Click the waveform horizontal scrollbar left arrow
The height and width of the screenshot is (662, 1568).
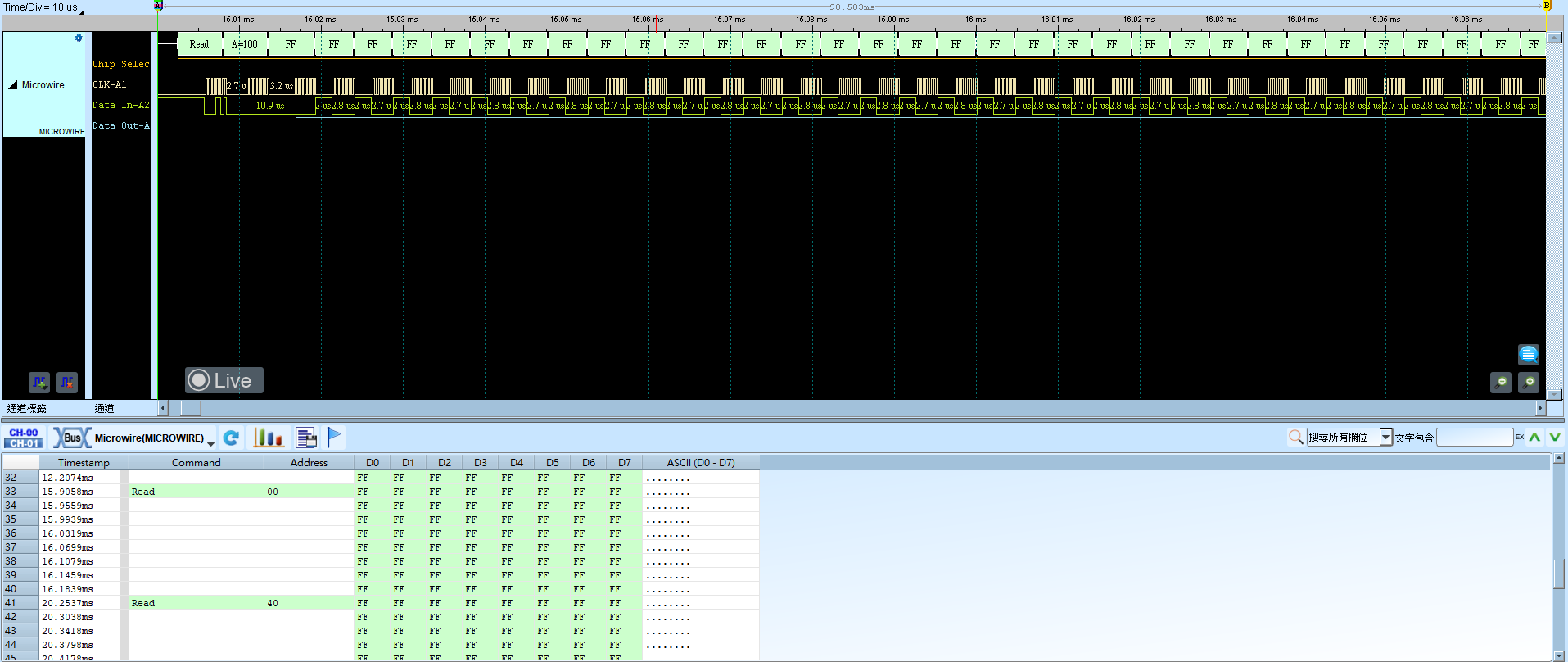[x=162, y=408]
